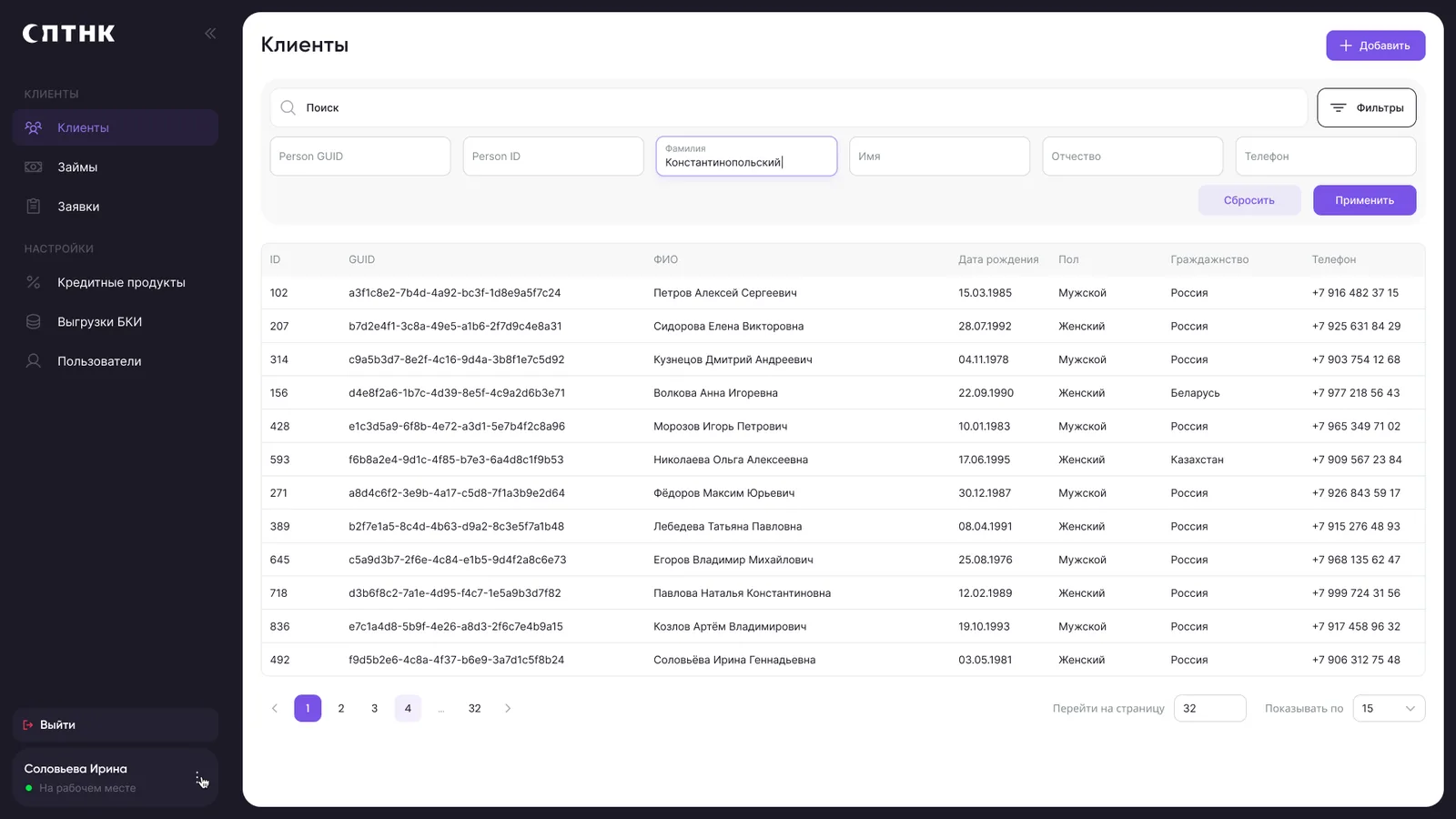Open user menu three-dots icon
The height and width of the screenshot is (819, 1456).
coord(197,777)
